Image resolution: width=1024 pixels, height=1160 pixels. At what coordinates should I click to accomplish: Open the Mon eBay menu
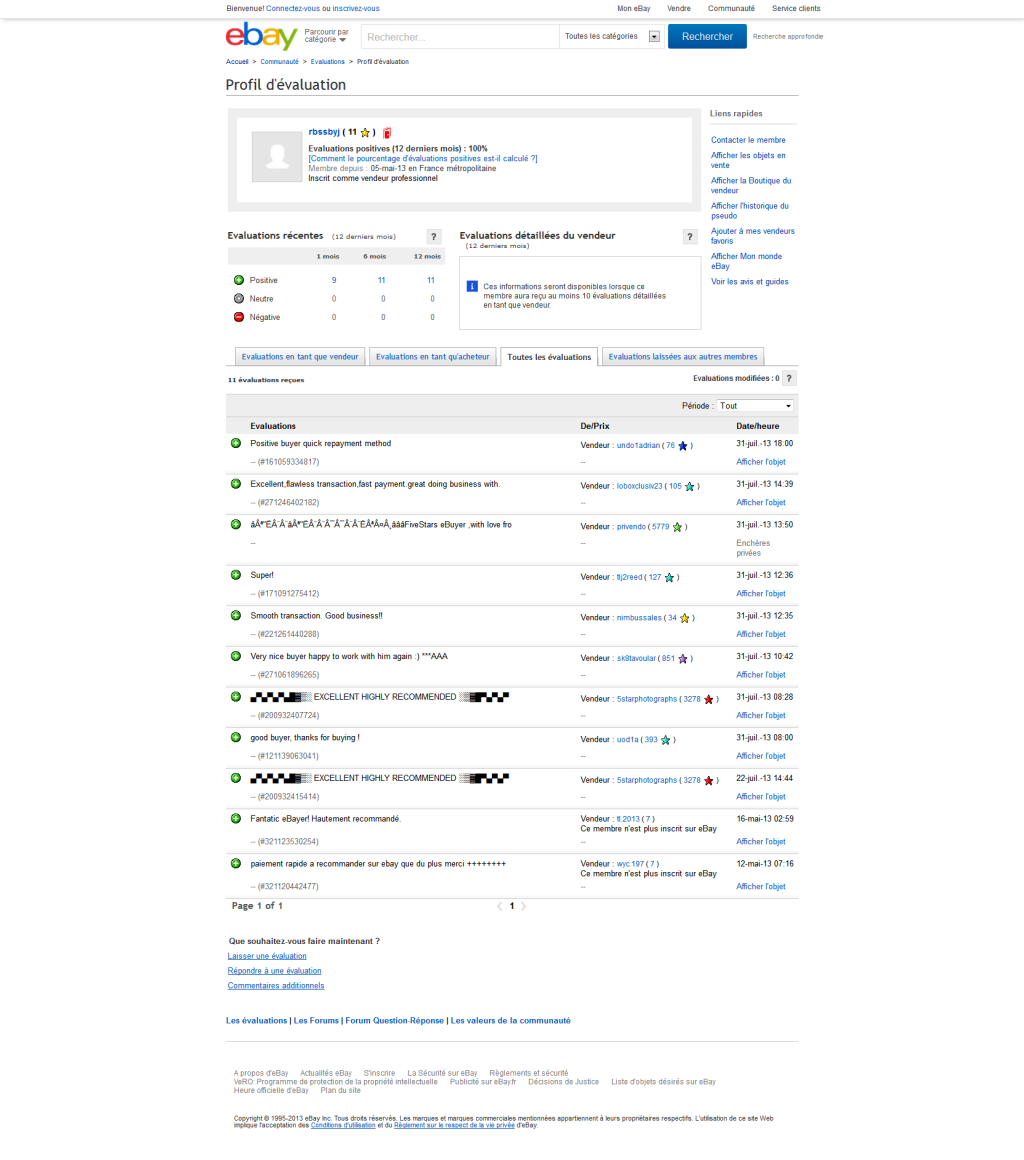(x=634, y=9)
